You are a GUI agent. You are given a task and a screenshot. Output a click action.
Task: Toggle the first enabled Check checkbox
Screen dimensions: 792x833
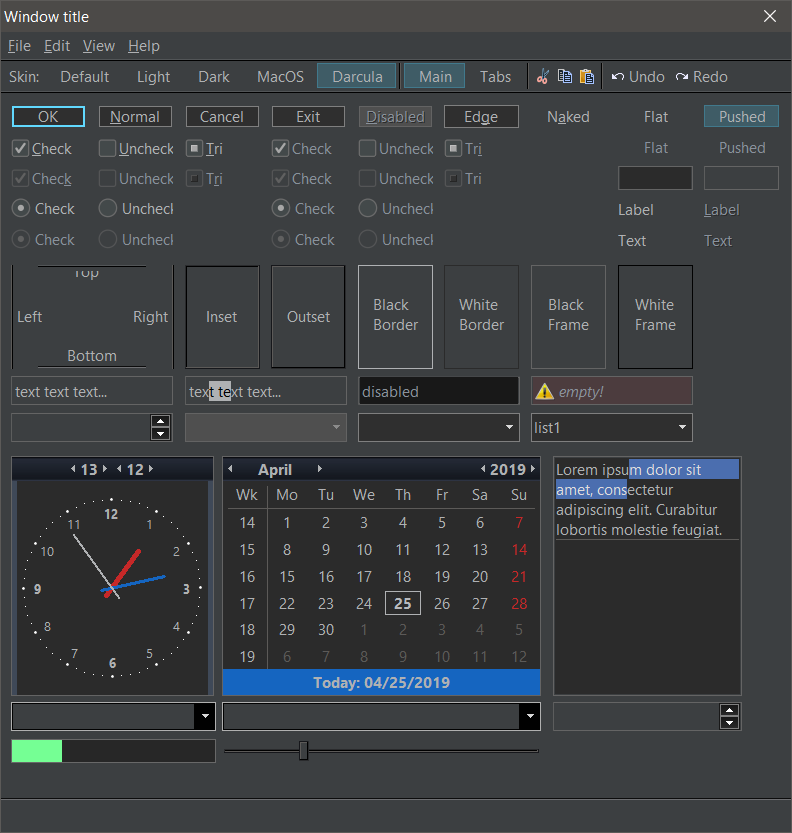(x=21, y=149)
